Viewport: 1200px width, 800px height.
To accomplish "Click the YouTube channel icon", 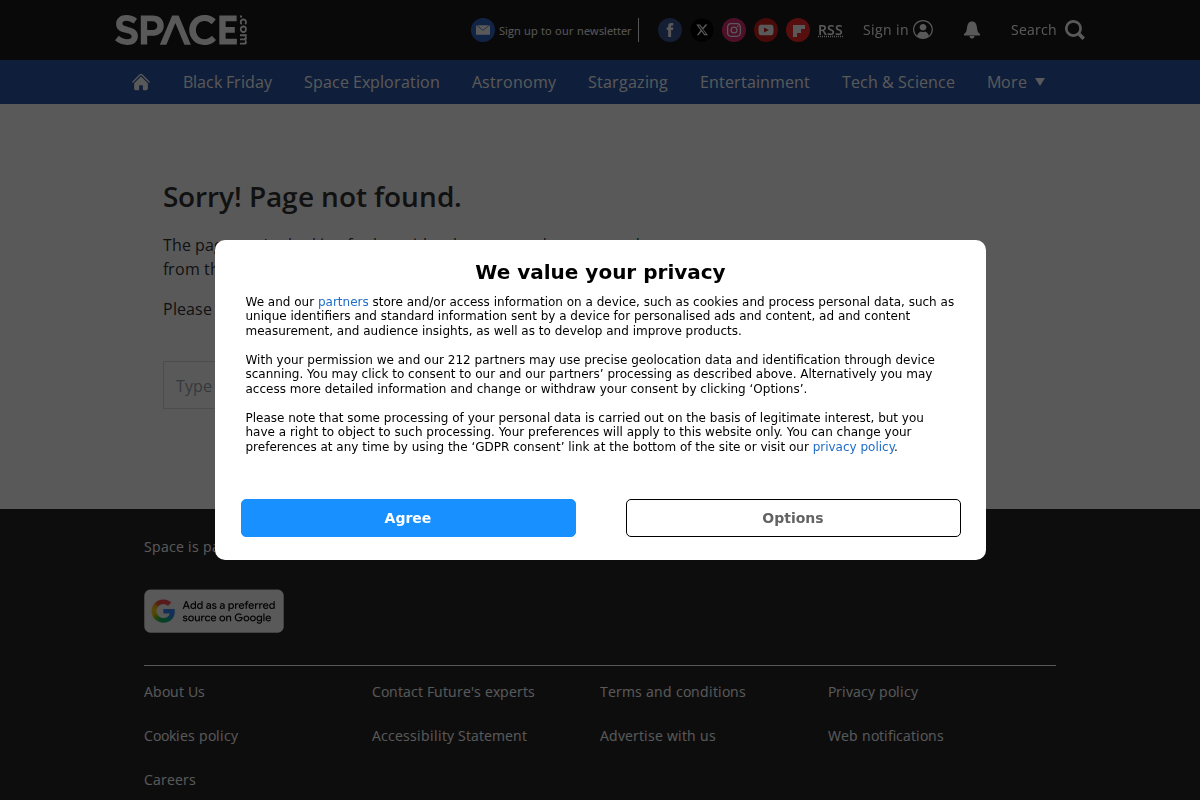I will click(x=765, y=30).
